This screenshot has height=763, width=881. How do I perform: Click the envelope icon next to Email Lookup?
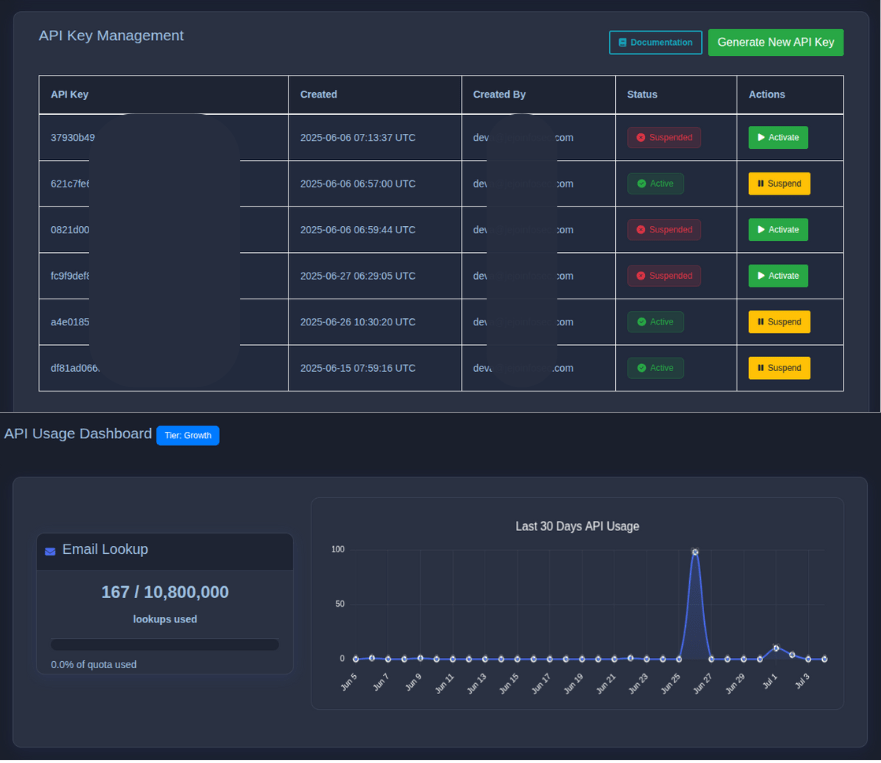tap(50, 551)
